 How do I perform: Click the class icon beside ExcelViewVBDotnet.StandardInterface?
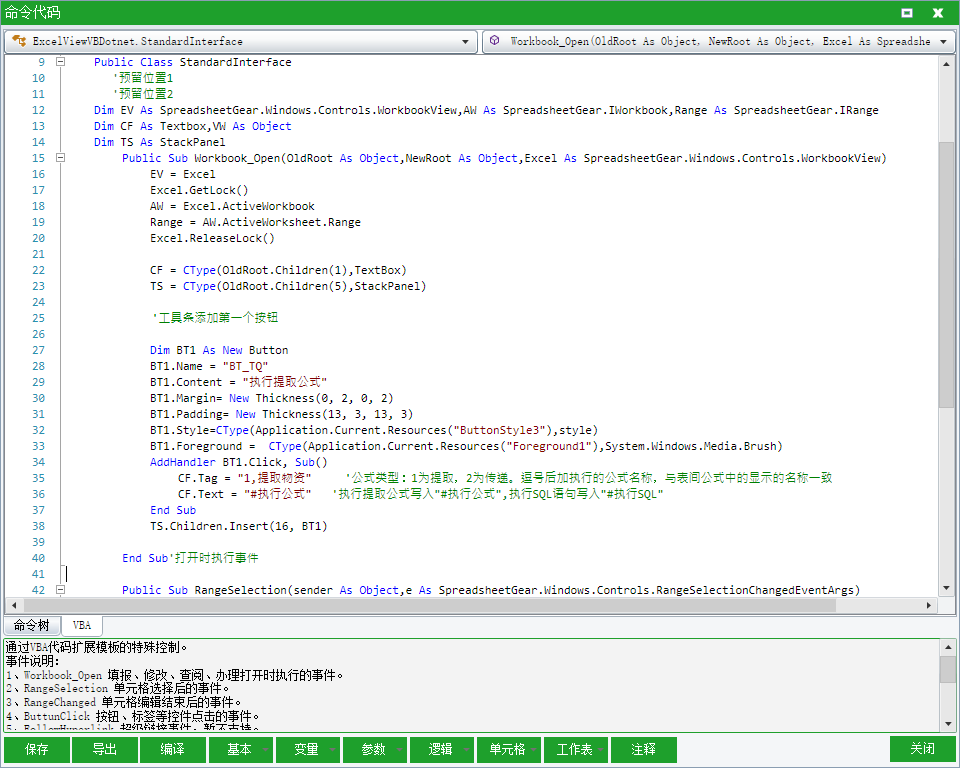pos(19,41)
